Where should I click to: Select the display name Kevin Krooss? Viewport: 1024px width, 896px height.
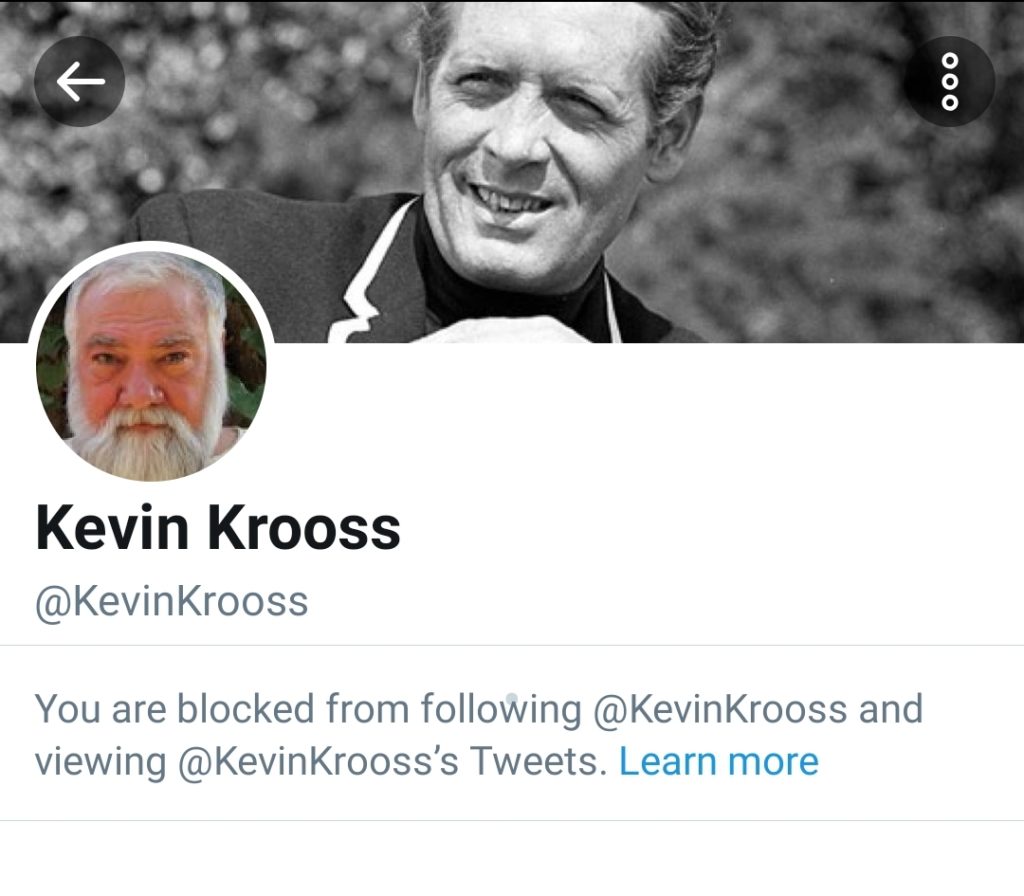click(217, 528)
